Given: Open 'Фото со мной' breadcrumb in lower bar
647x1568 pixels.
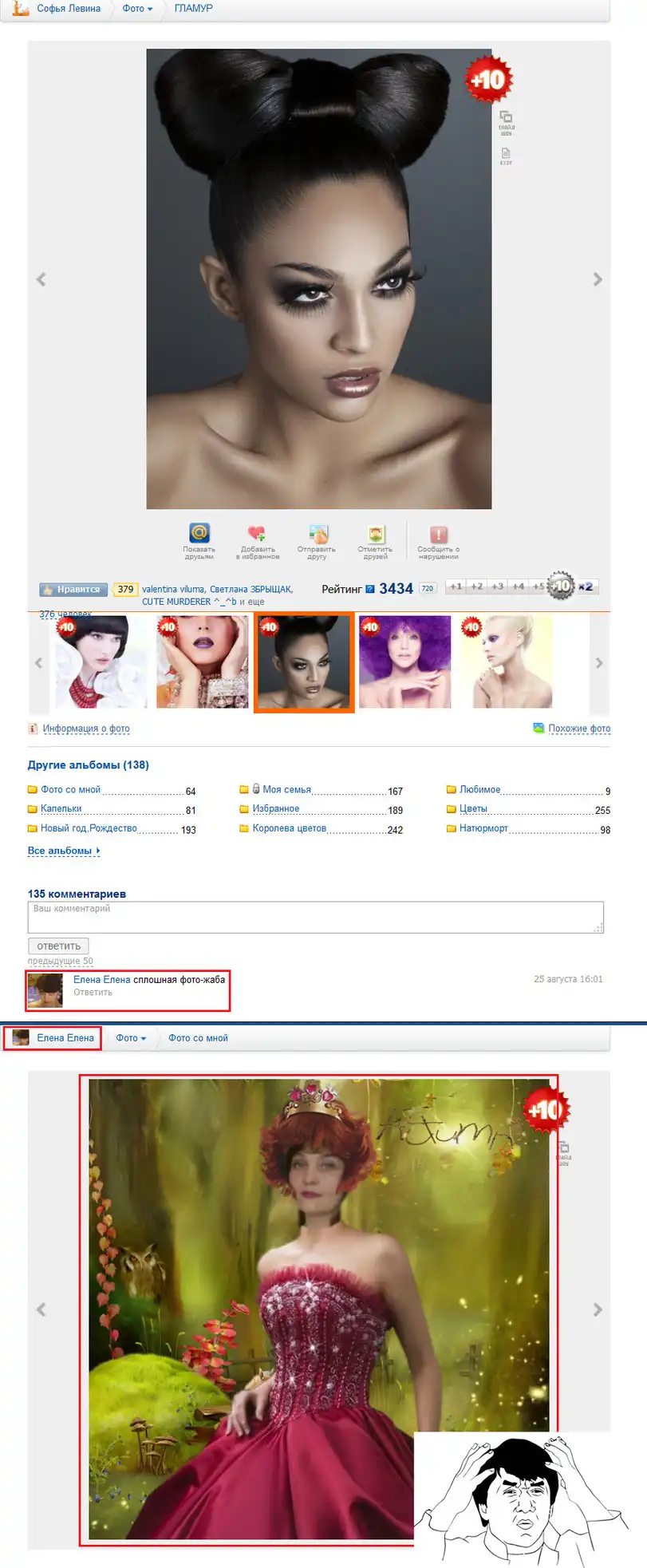Looking at the screenshot, I should click(198, 1038).
